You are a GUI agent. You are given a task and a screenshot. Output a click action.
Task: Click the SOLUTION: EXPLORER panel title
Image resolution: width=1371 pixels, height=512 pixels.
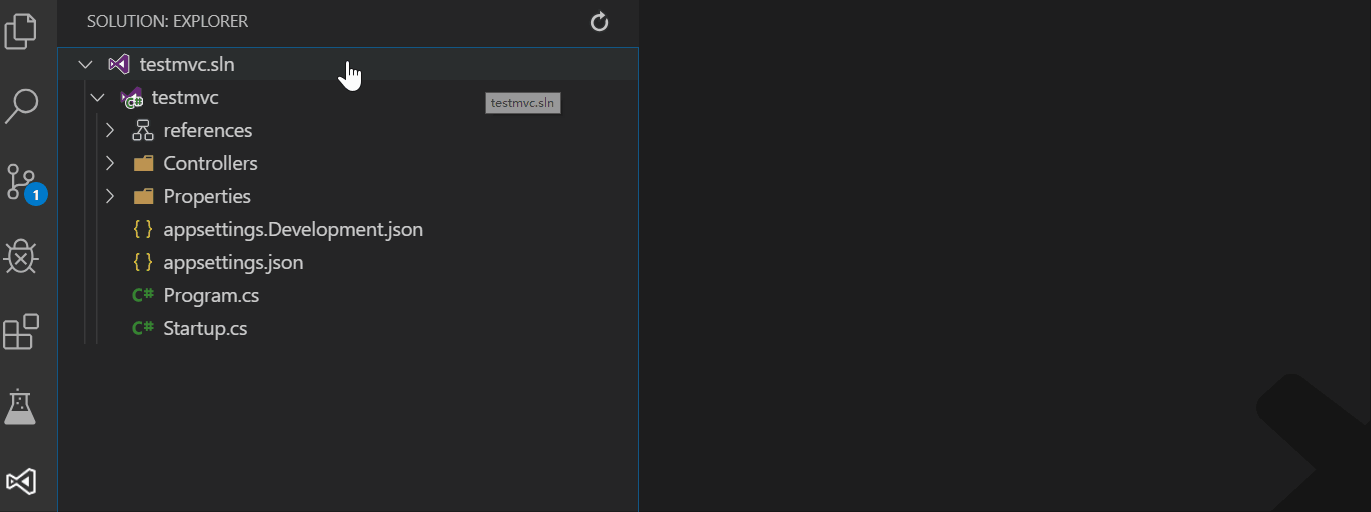167,21
